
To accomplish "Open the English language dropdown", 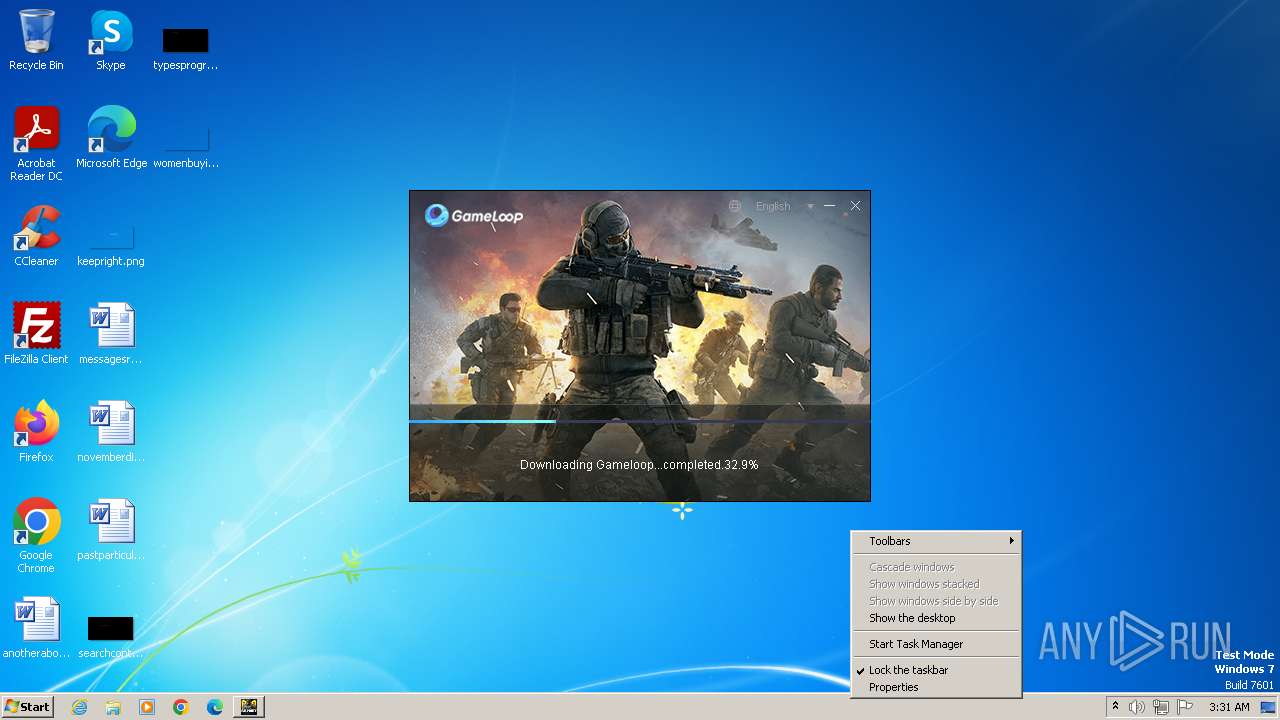I will tap(784, 206).
